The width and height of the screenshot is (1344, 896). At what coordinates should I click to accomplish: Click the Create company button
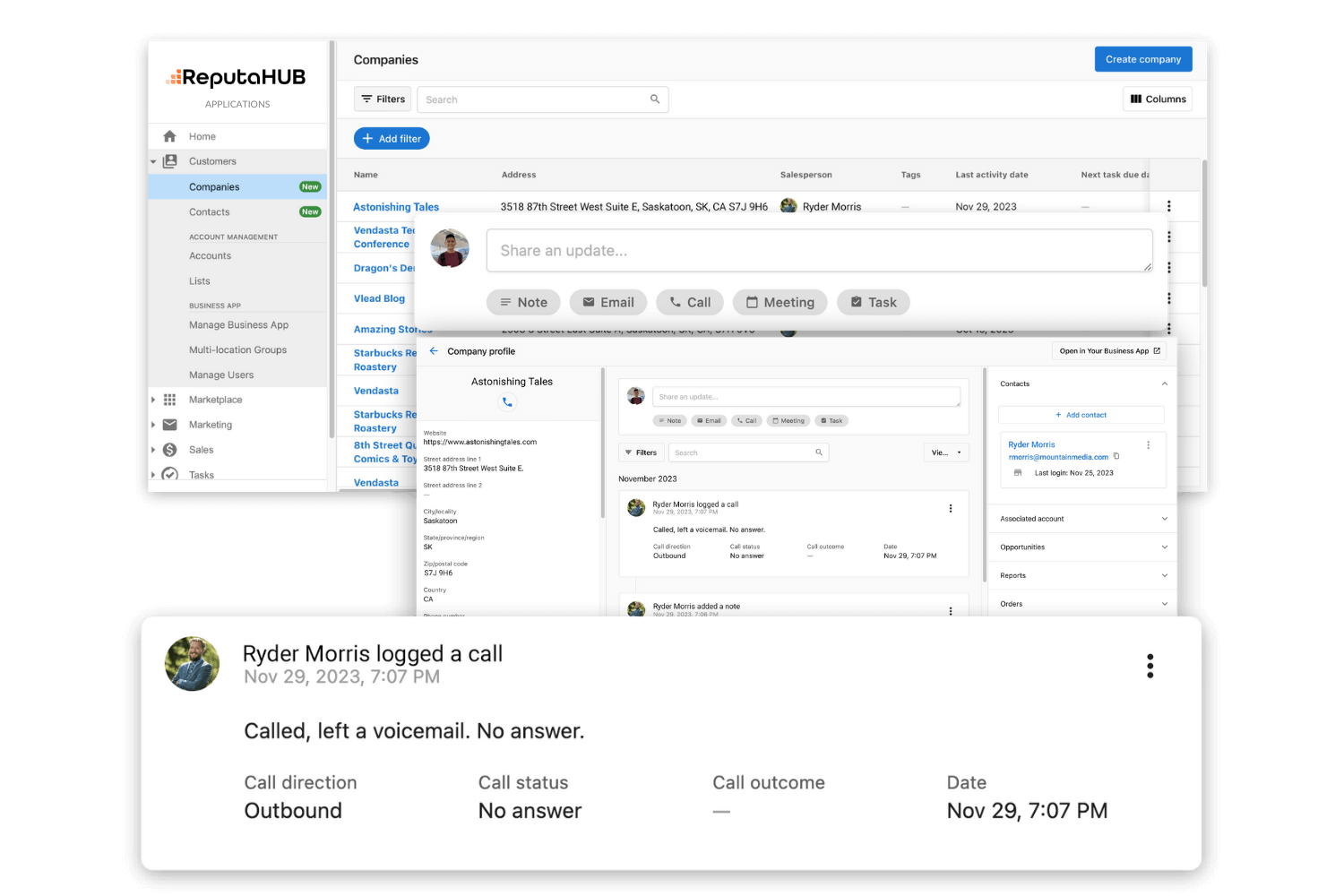1143,59
